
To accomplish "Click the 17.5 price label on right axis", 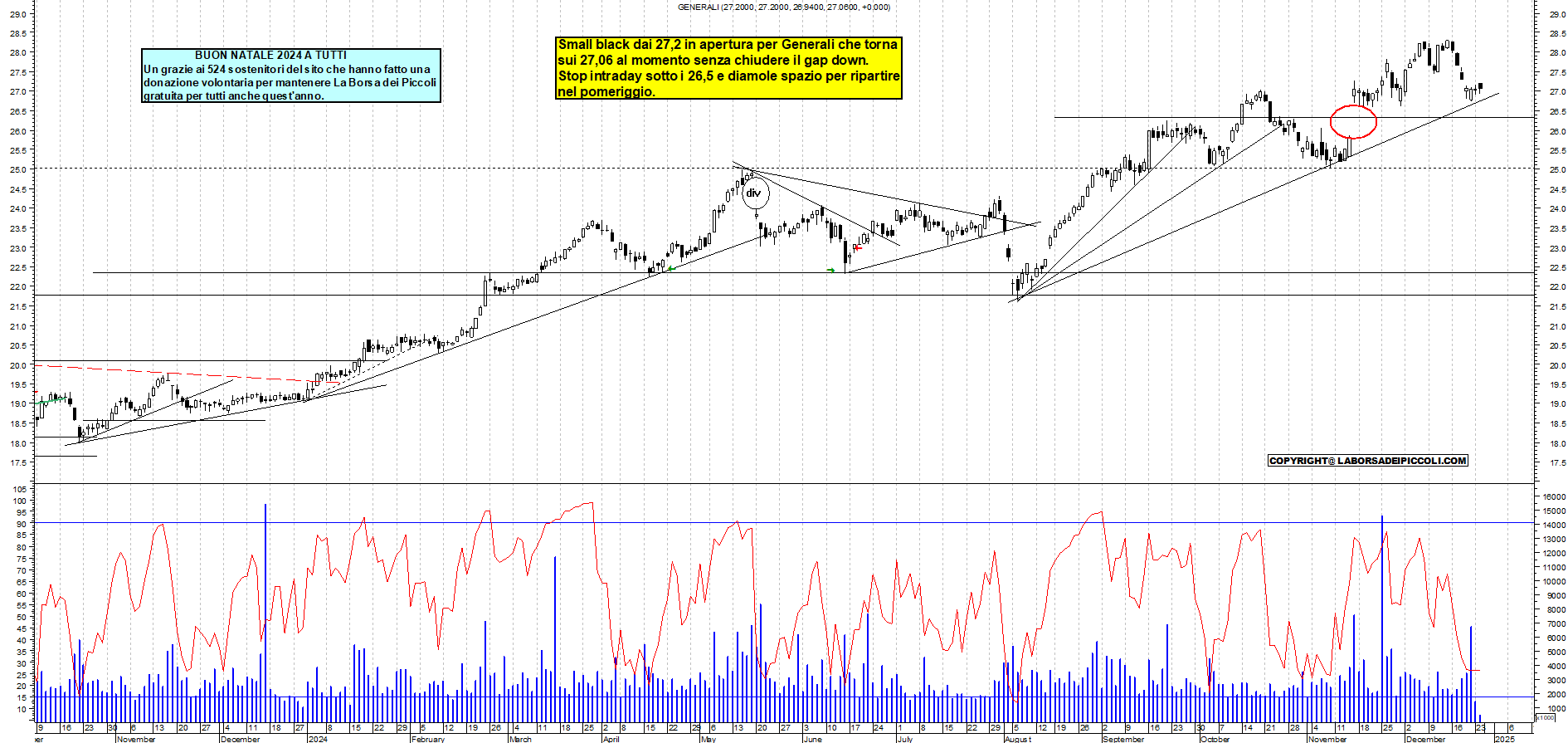I will click(1557, 463).
